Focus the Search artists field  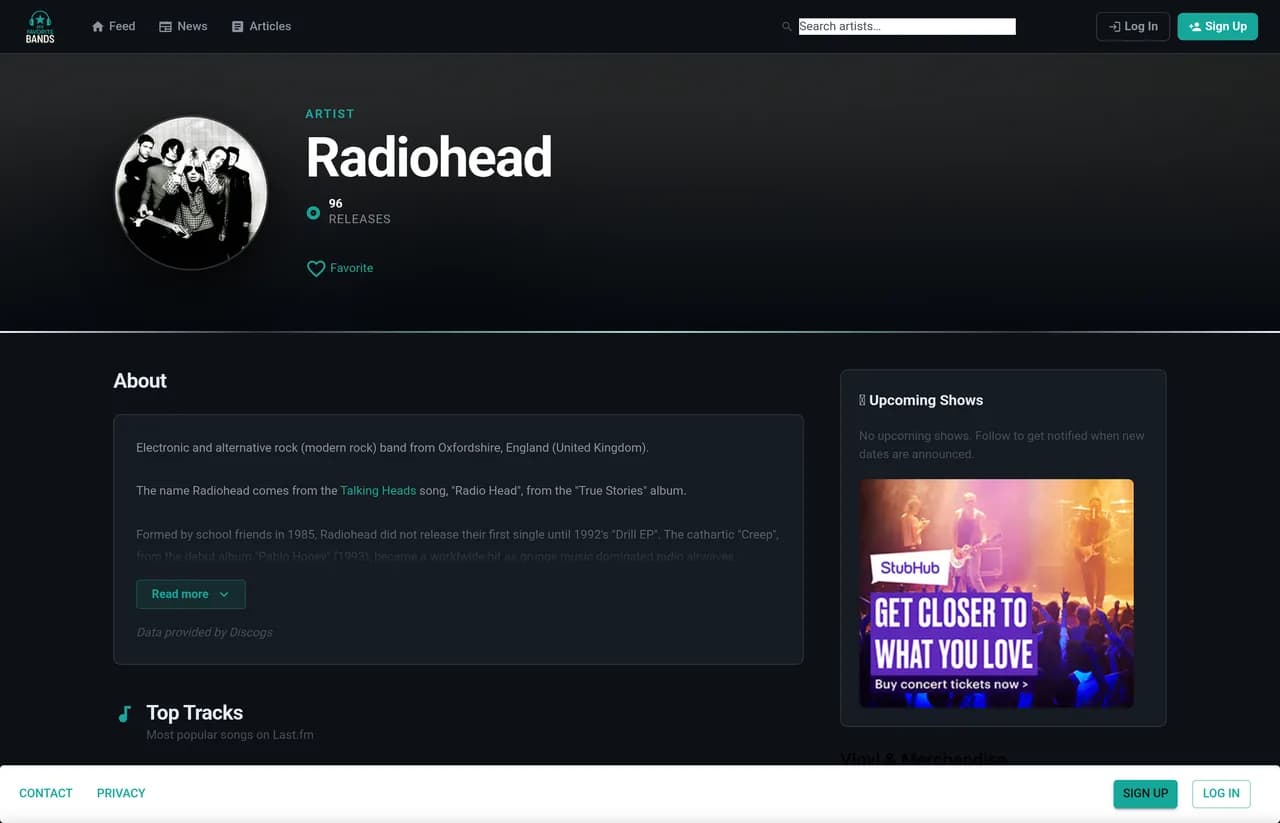pos(907,27)
